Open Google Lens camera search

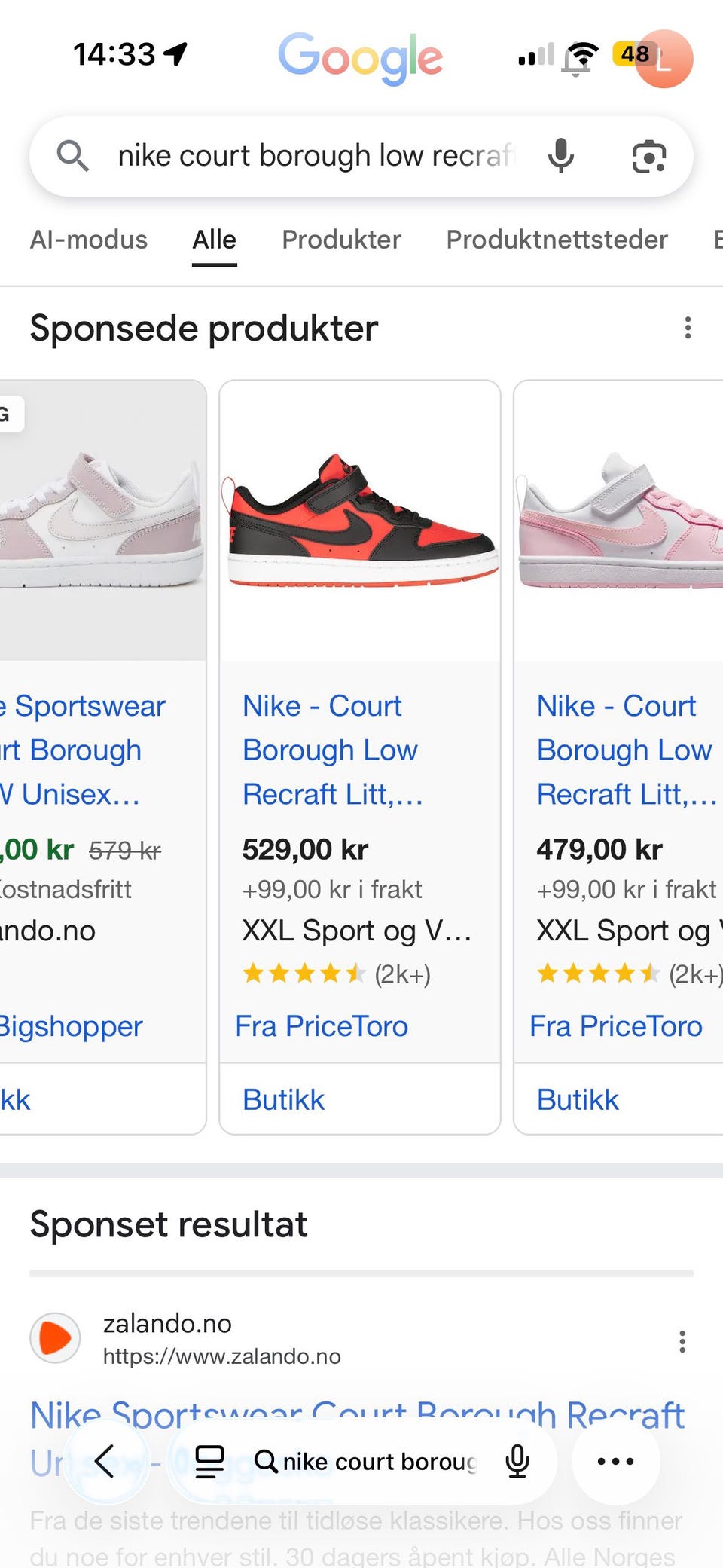point(648,157)
